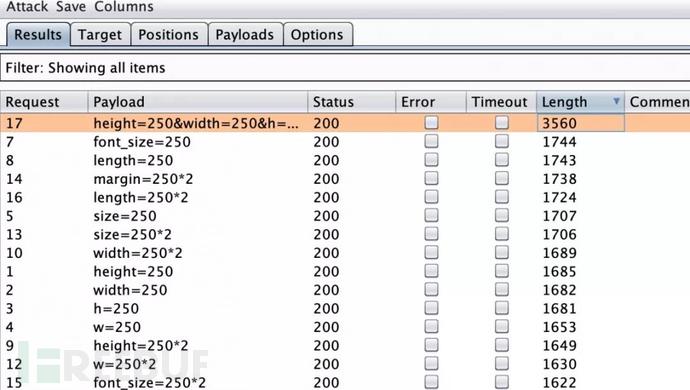The height and width of the screenshot is (390, 690).
Task: Open the Save menu
Action: tap(71, 7)
